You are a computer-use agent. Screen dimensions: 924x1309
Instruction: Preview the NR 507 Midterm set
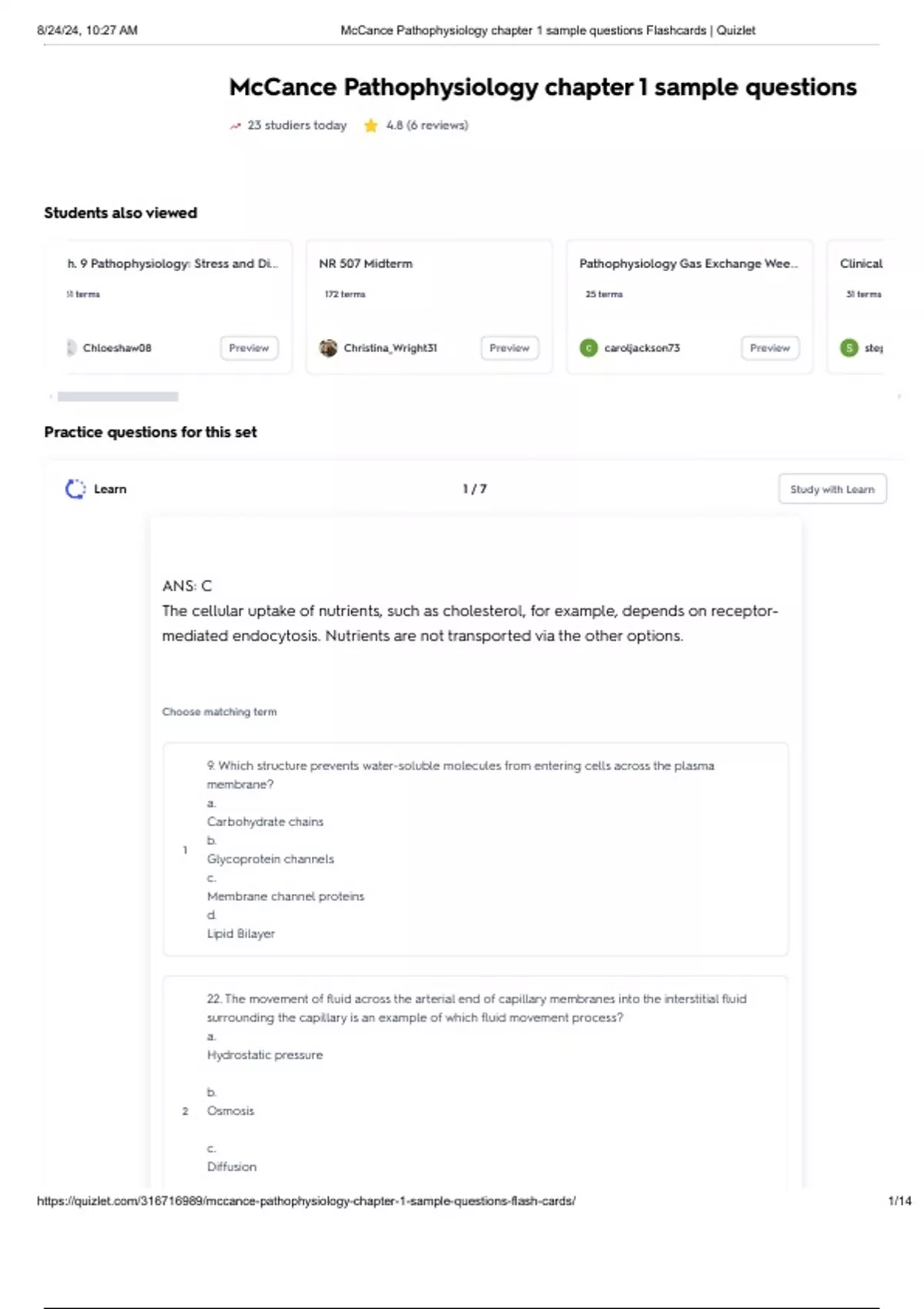pyautogui.click(x=509, y=348)
